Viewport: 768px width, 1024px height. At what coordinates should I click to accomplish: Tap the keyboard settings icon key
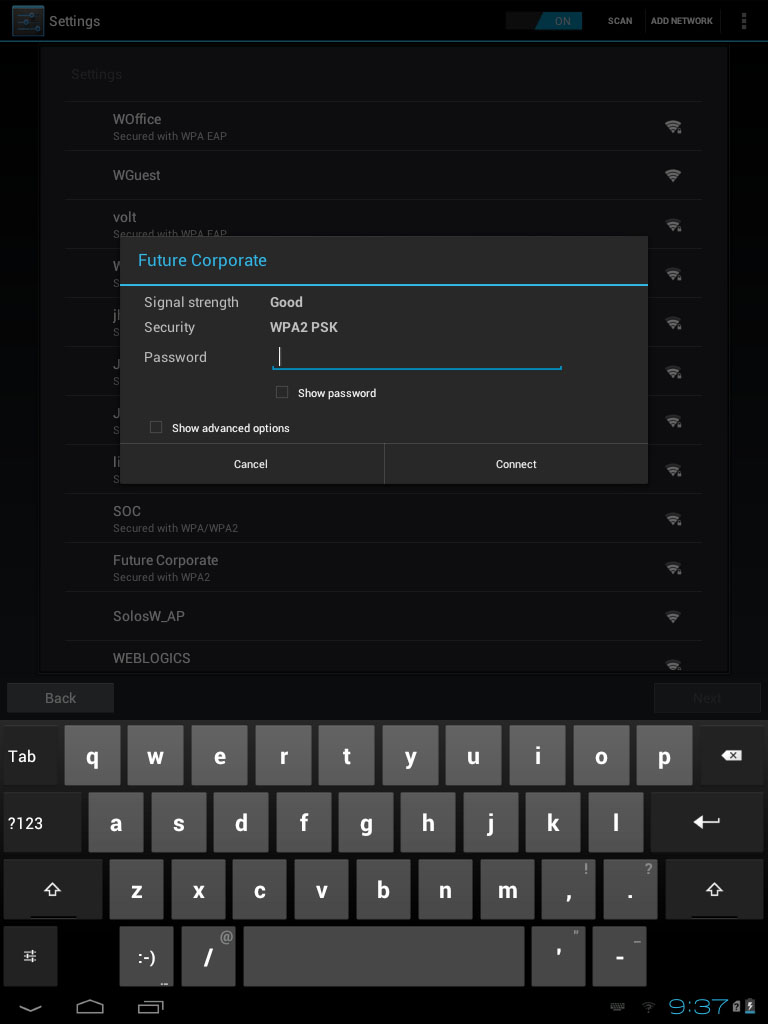tap(30, 956)
